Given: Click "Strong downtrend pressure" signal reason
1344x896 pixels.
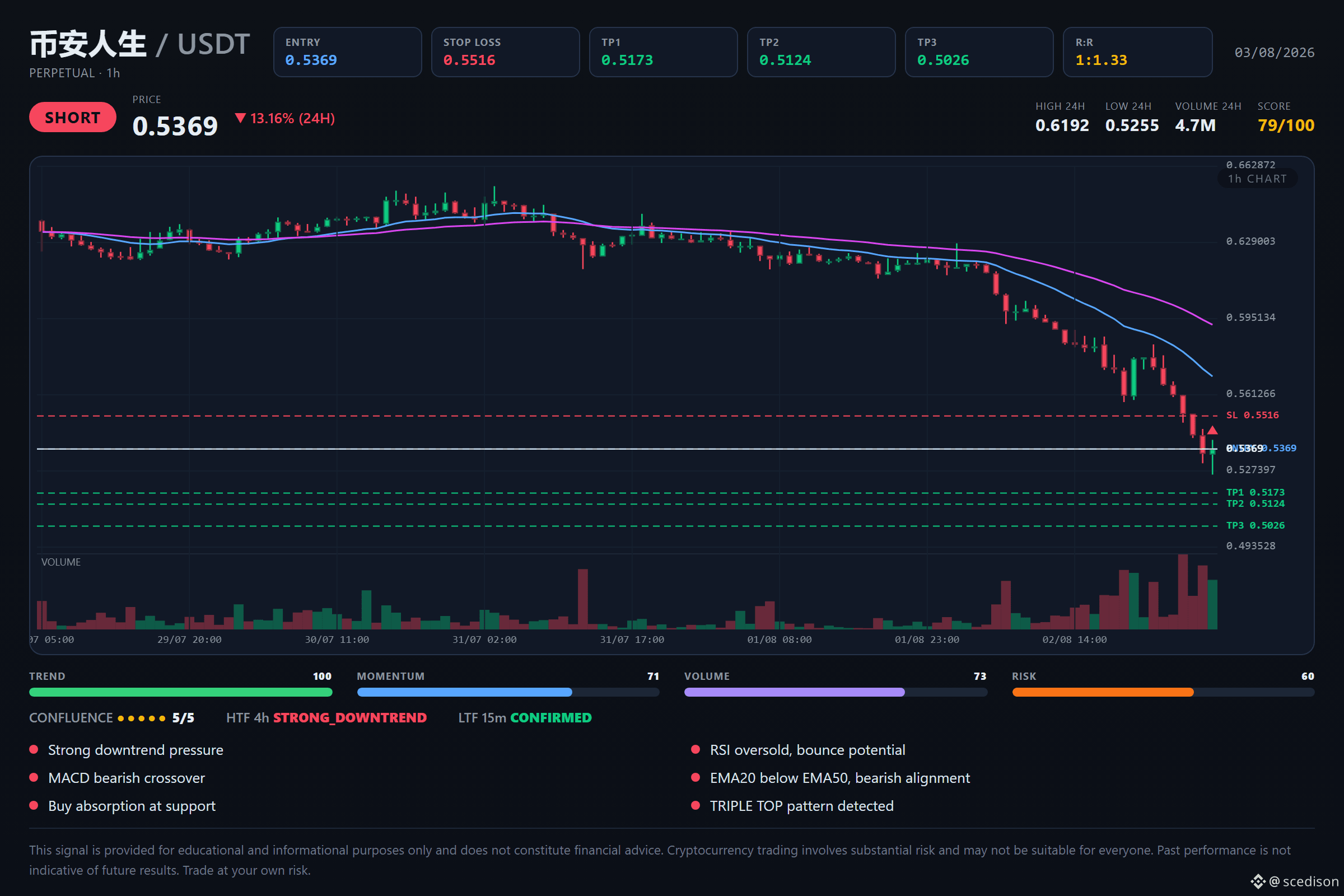Looking at the screenshot, I should tap(136, 750).
